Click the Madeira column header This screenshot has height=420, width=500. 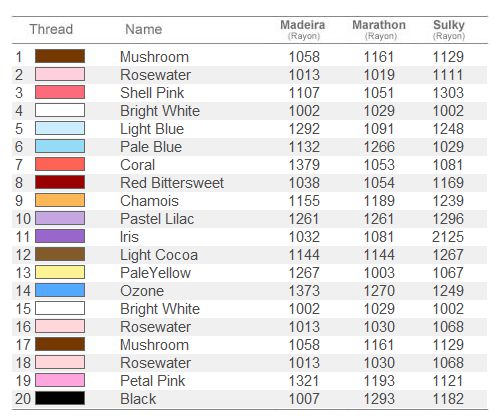(x=303, y=29)
